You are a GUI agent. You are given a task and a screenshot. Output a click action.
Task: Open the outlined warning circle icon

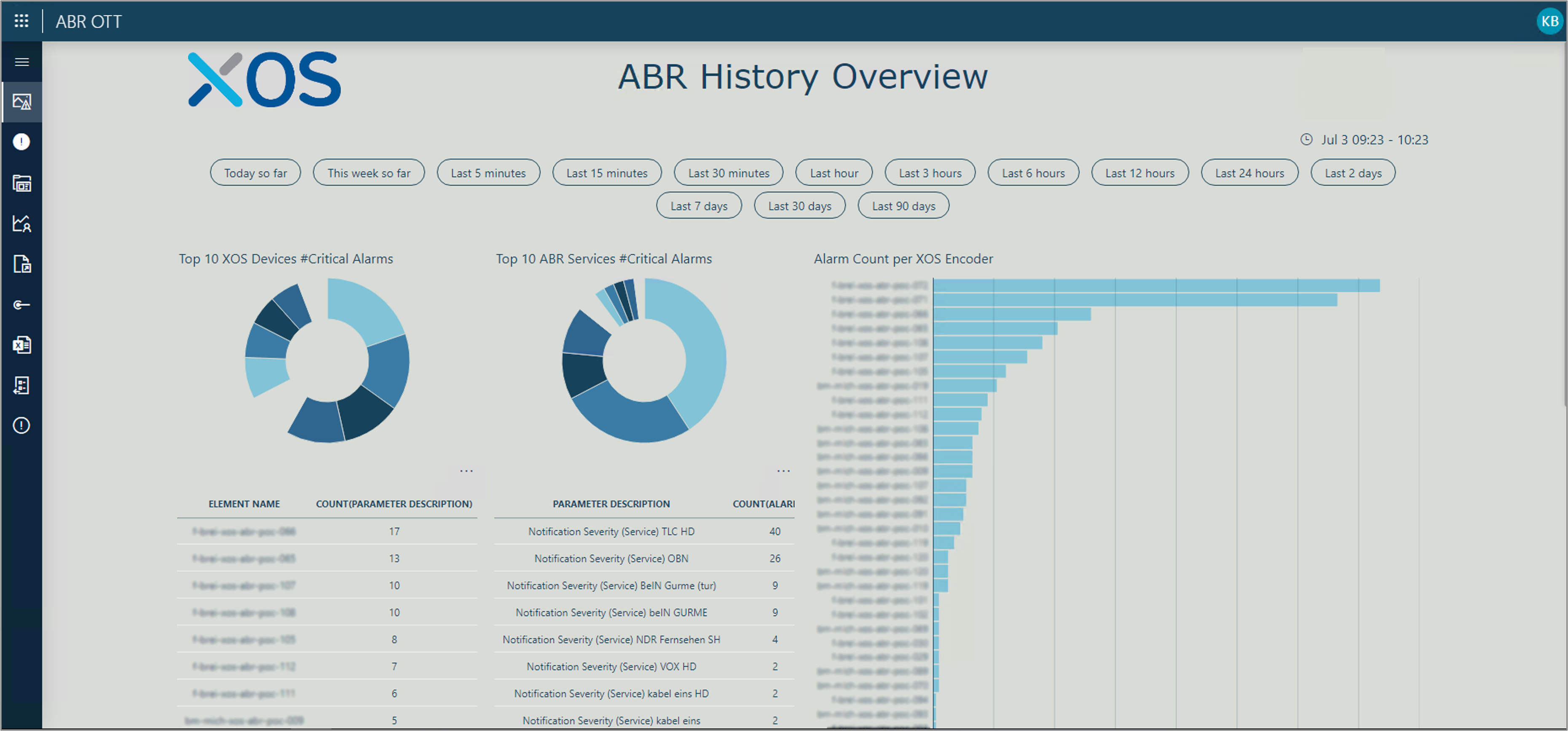[21, 425]
